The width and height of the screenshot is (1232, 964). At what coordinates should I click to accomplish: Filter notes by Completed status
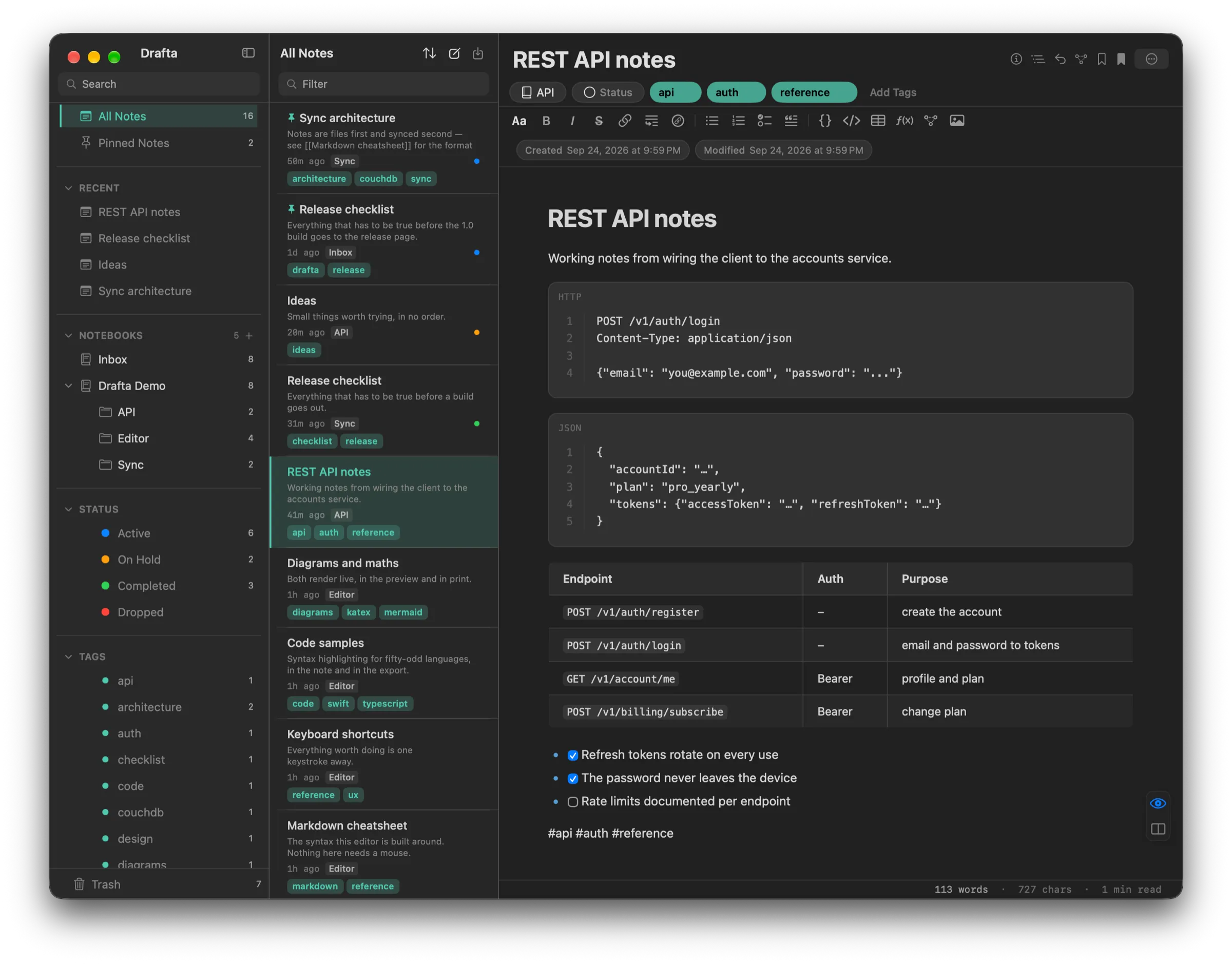pyautogui.click(x=160, y=586)
